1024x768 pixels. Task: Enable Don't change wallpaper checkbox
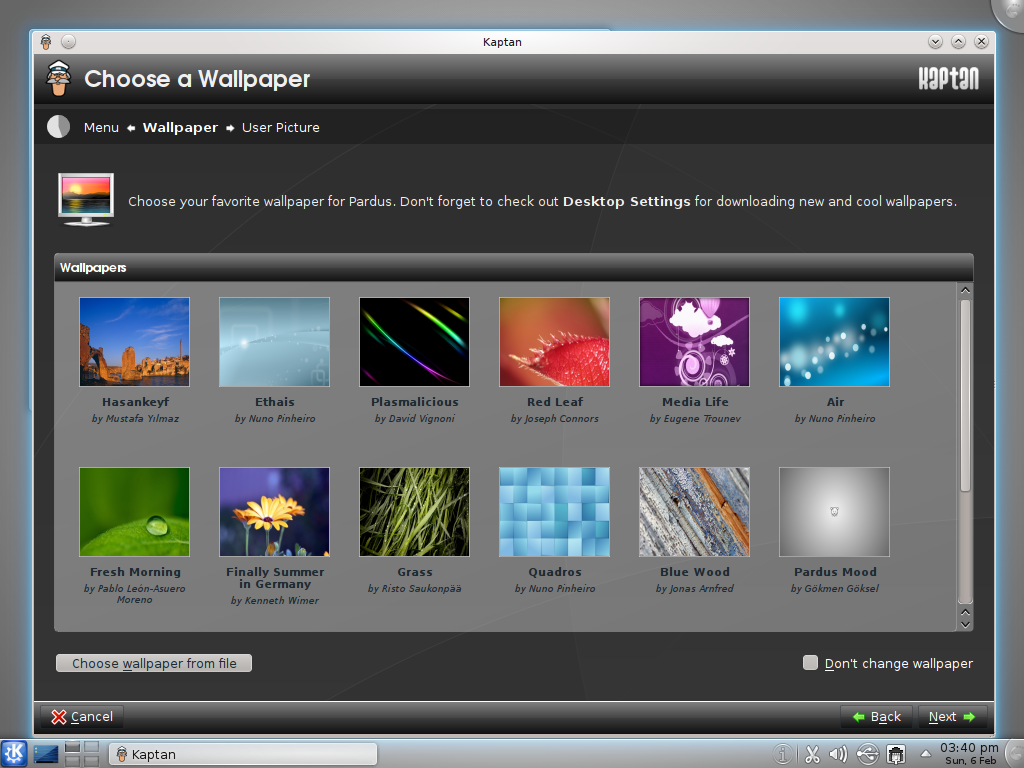[810, 663]
